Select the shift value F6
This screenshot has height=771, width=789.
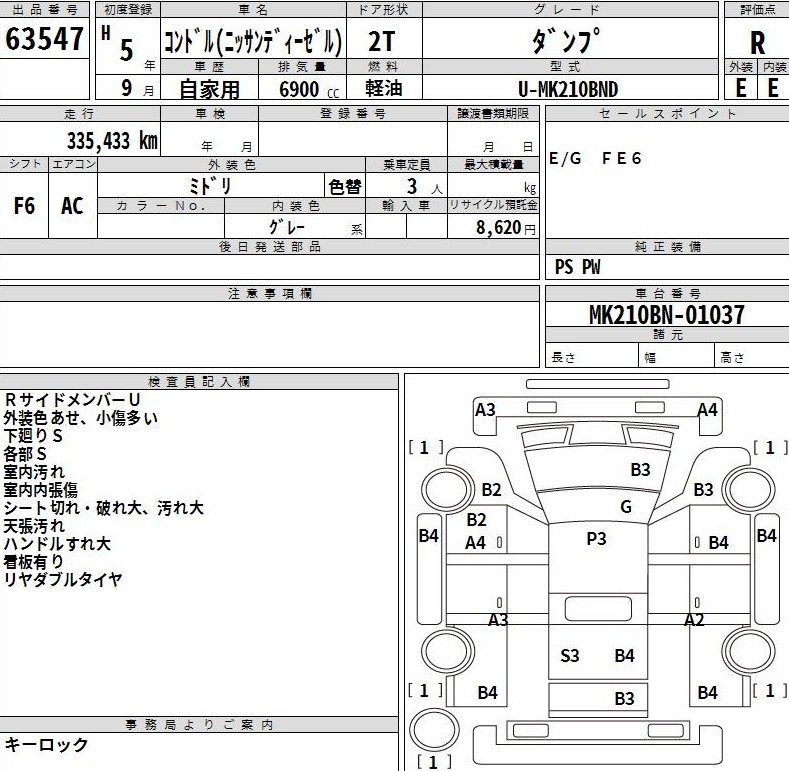tap(24, 206)
